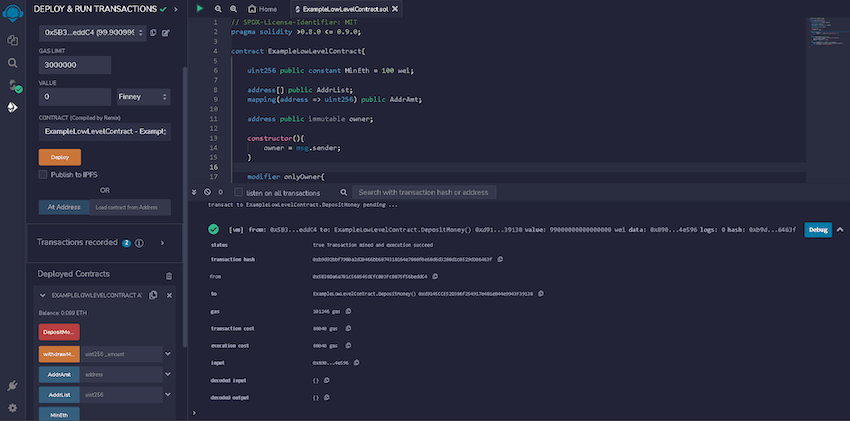Show Transactions recorded info icon
The image size is (850, 421).
coord(139,243)
